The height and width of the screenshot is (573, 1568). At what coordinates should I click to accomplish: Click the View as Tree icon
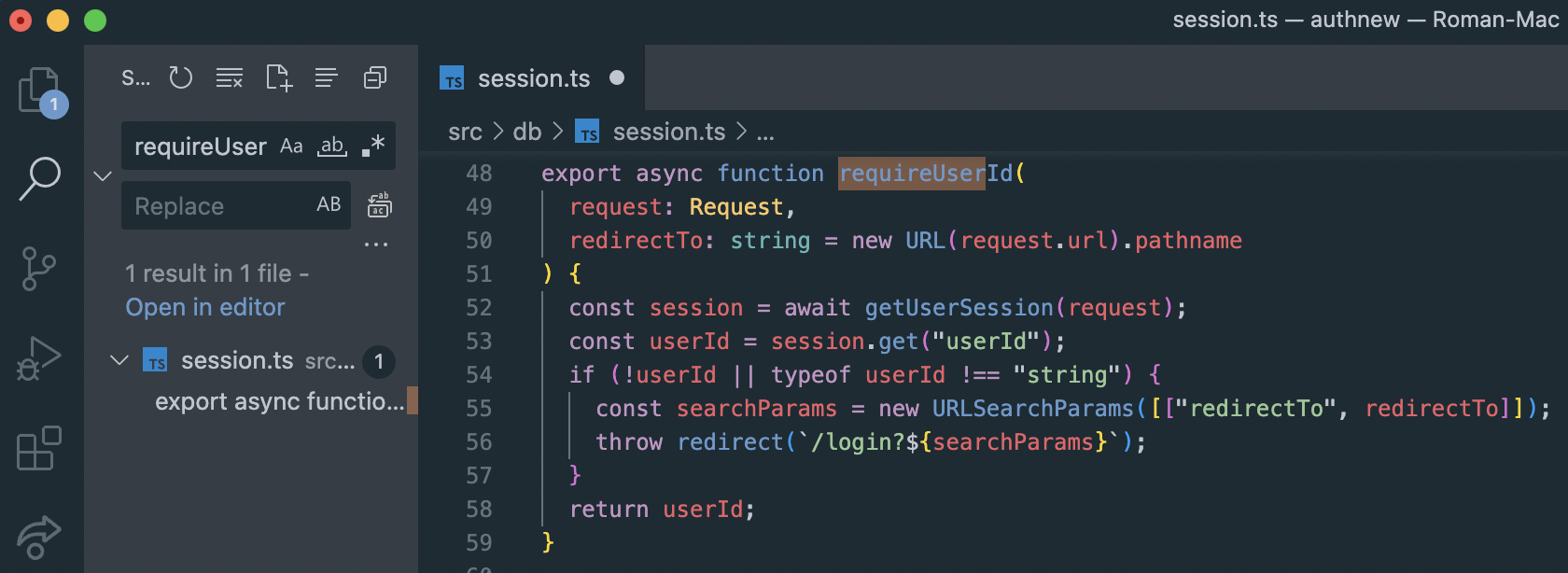pos(326,77)
